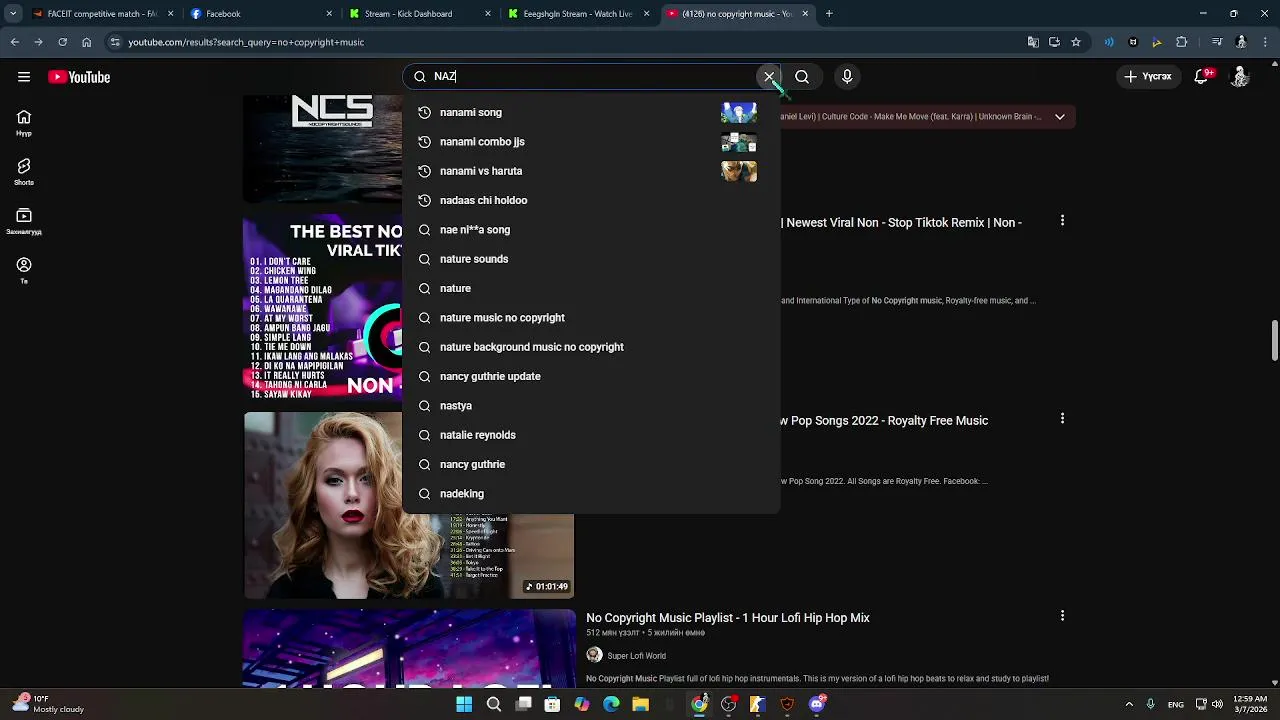
Task: Click the page vertical scrollbar thumb
Action: 1274,341
